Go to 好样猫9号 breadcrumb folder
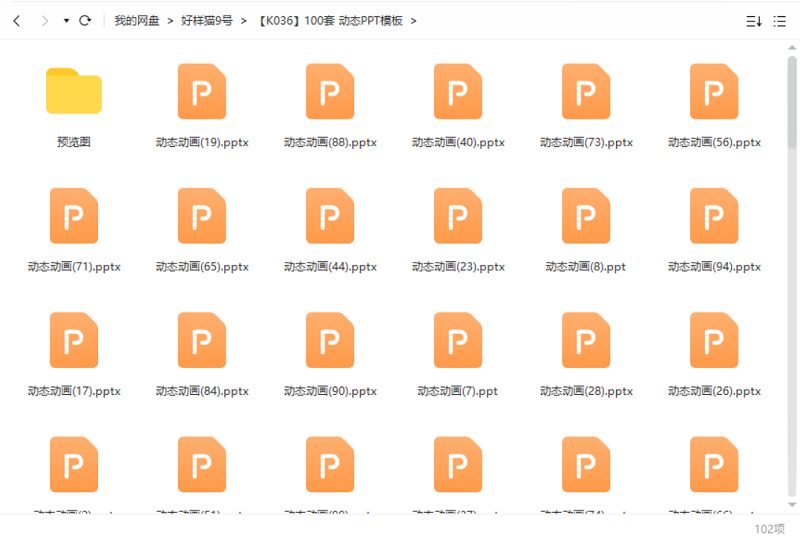The image size is (800, 538). [206, 20]
